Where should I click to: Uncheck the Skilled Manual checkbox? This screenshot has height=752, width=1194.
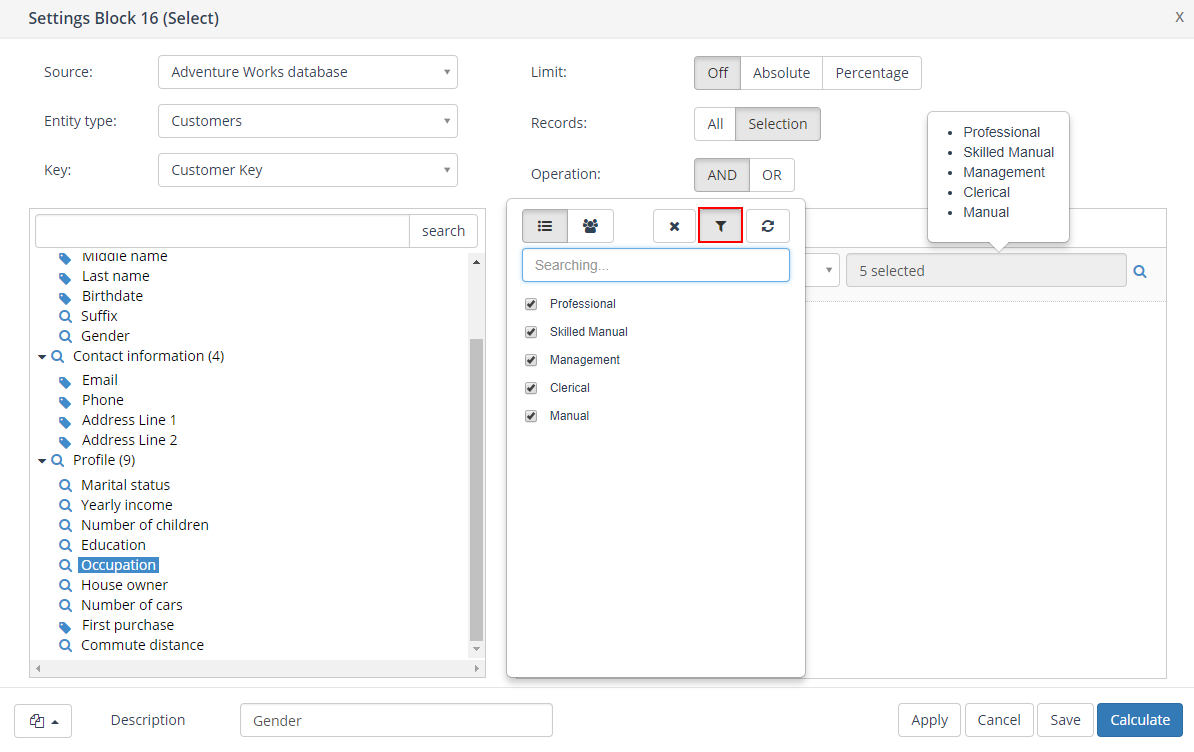[531, 332]
